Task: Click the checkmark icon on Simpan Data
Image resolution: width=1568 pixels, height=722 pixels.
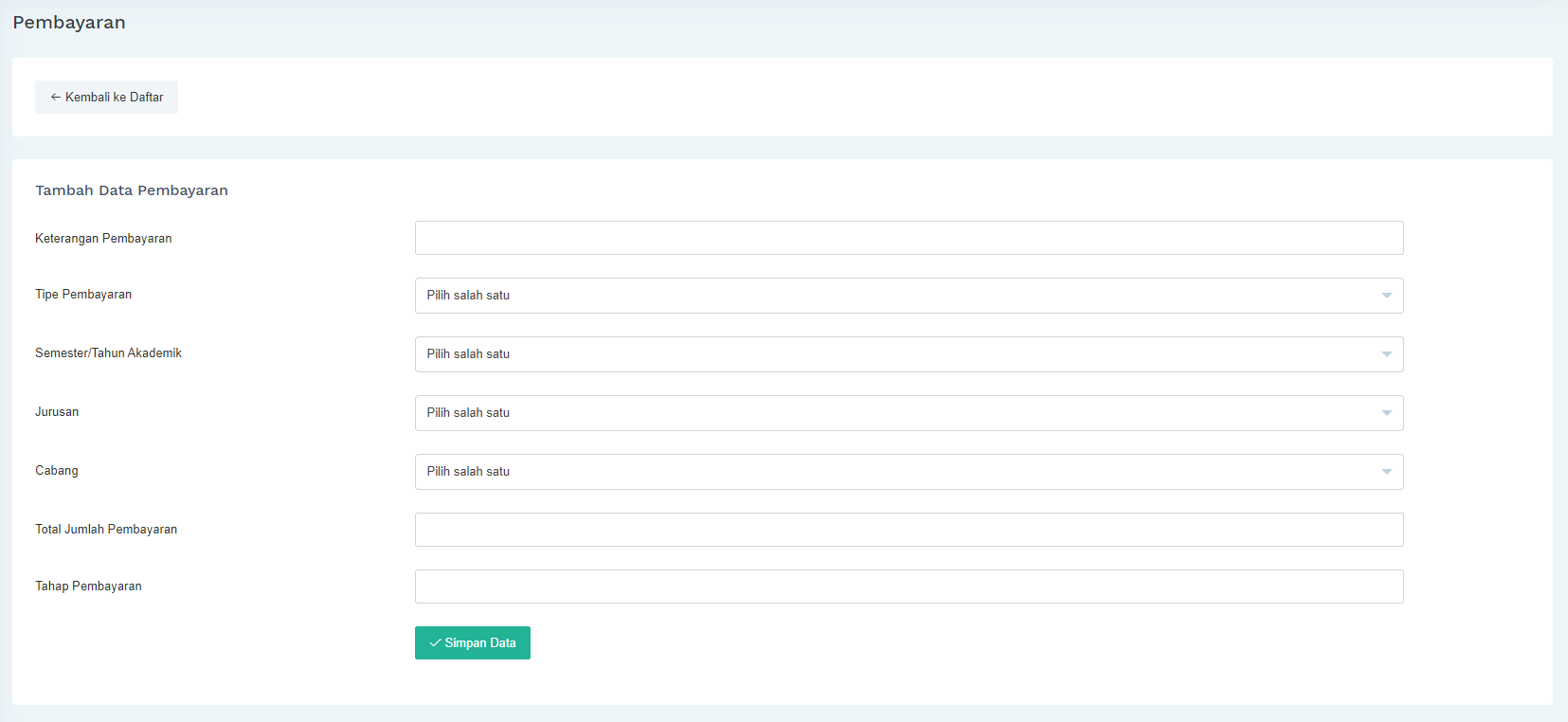Action: 435,643
